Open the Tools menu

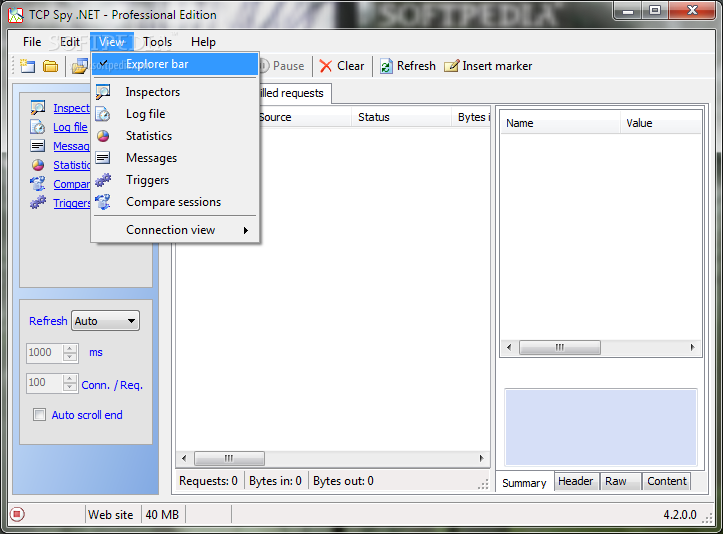[x=157, y=42]
